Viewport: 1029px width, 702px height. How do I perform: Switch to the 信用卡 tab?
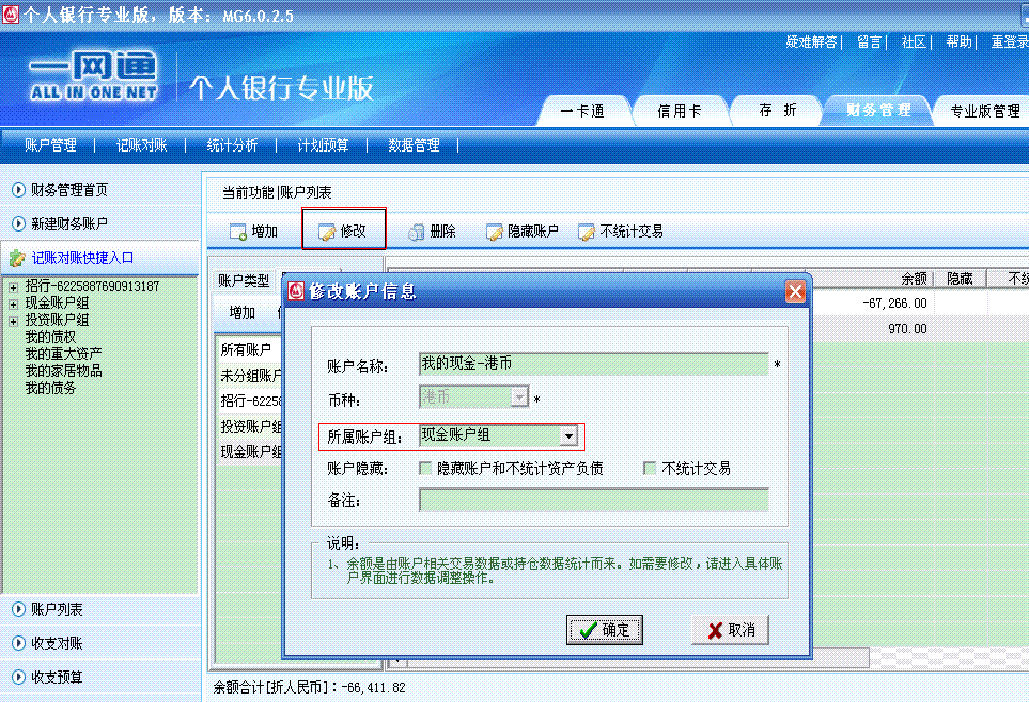pos(679,111)
